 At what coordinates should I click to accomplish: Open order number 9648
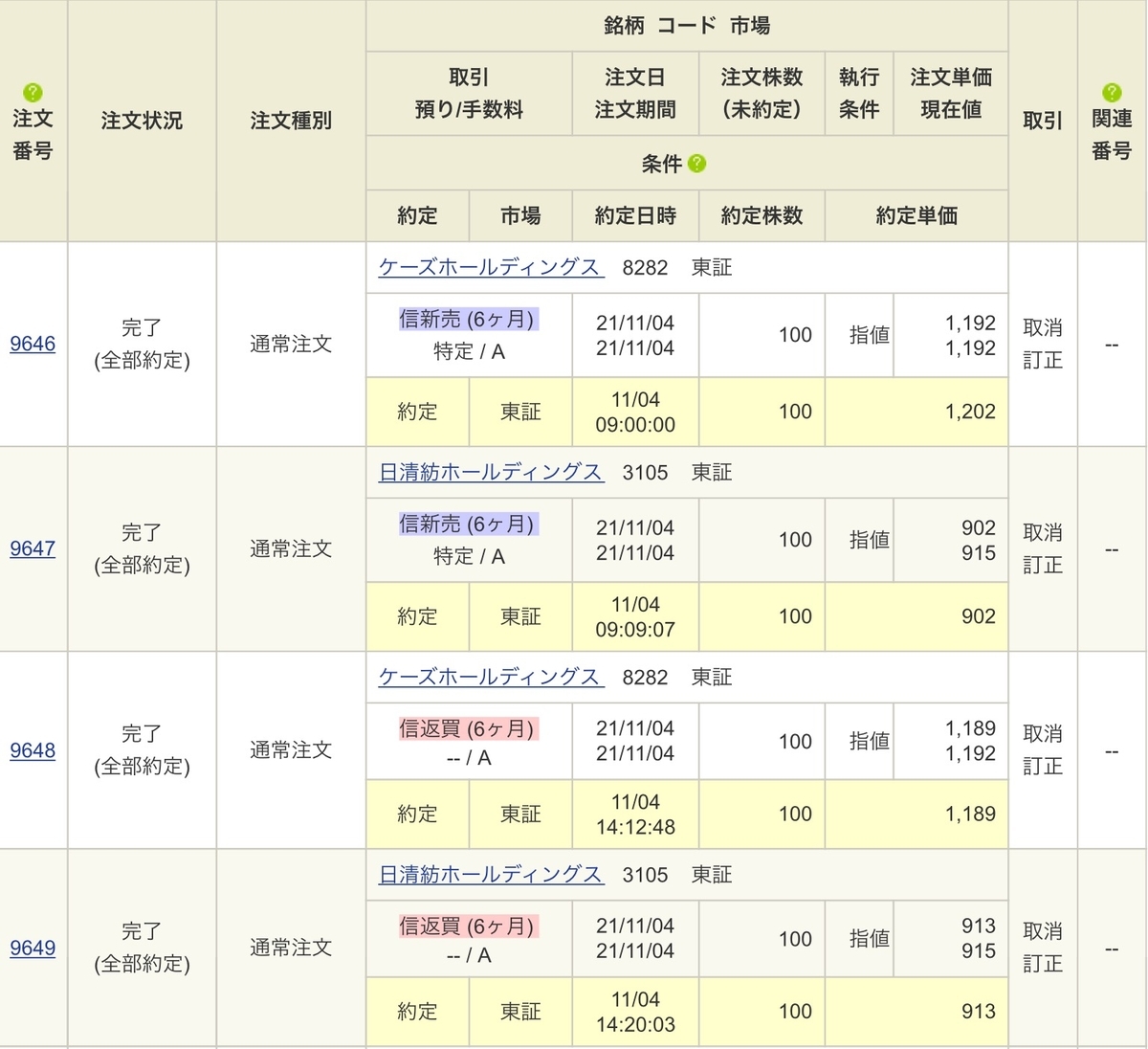click(x=33, y=750)
